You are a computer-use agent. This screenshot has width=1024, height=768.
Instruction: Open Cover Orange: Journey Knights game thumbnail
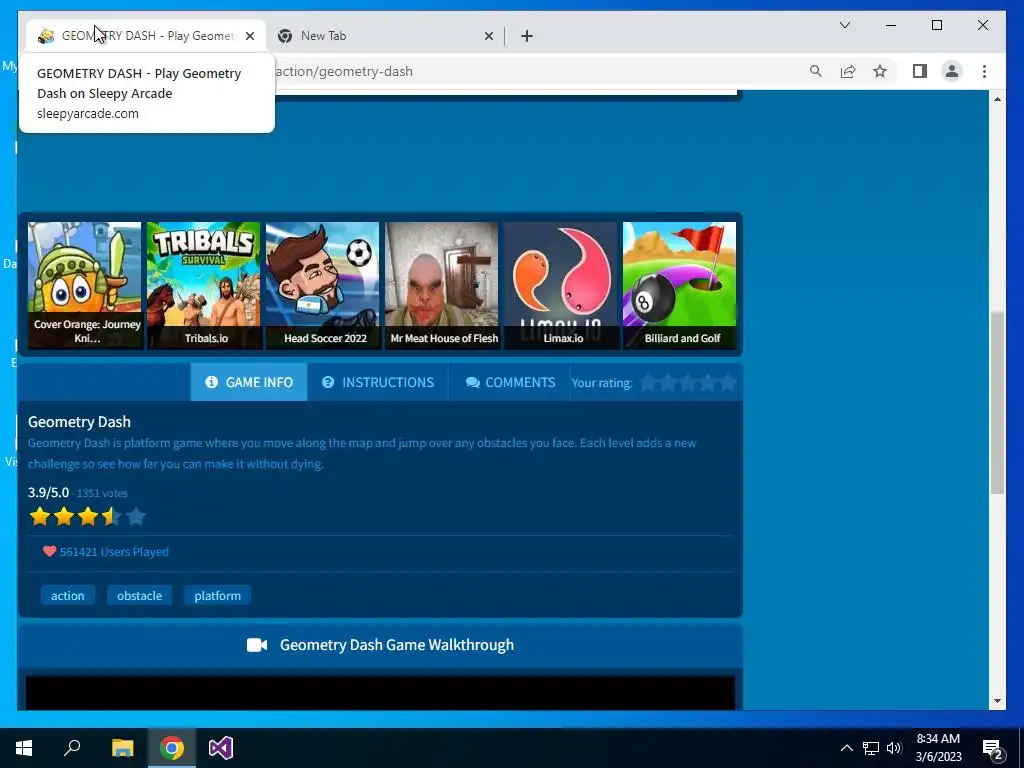point(84,285)
